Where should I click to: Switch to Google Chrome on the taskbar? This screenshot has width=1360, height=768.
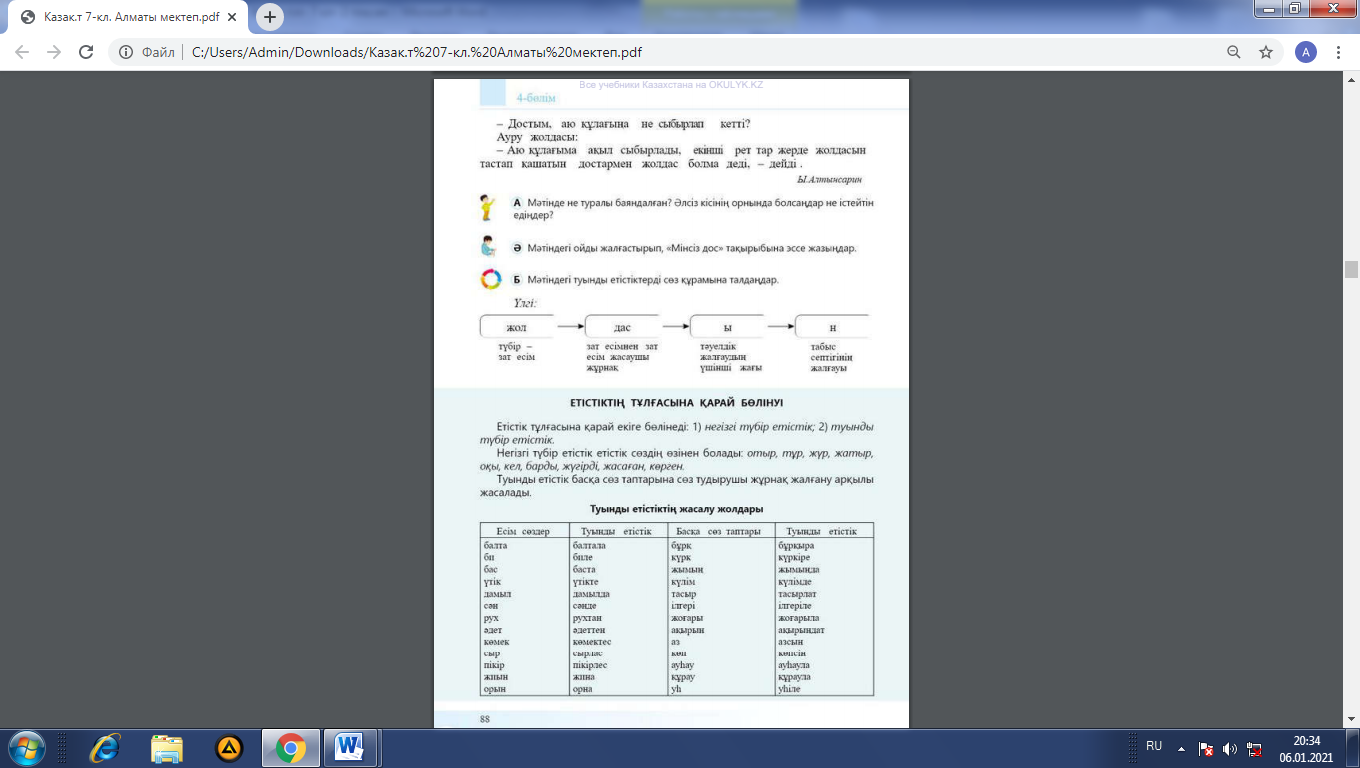[x=291, y=748]
